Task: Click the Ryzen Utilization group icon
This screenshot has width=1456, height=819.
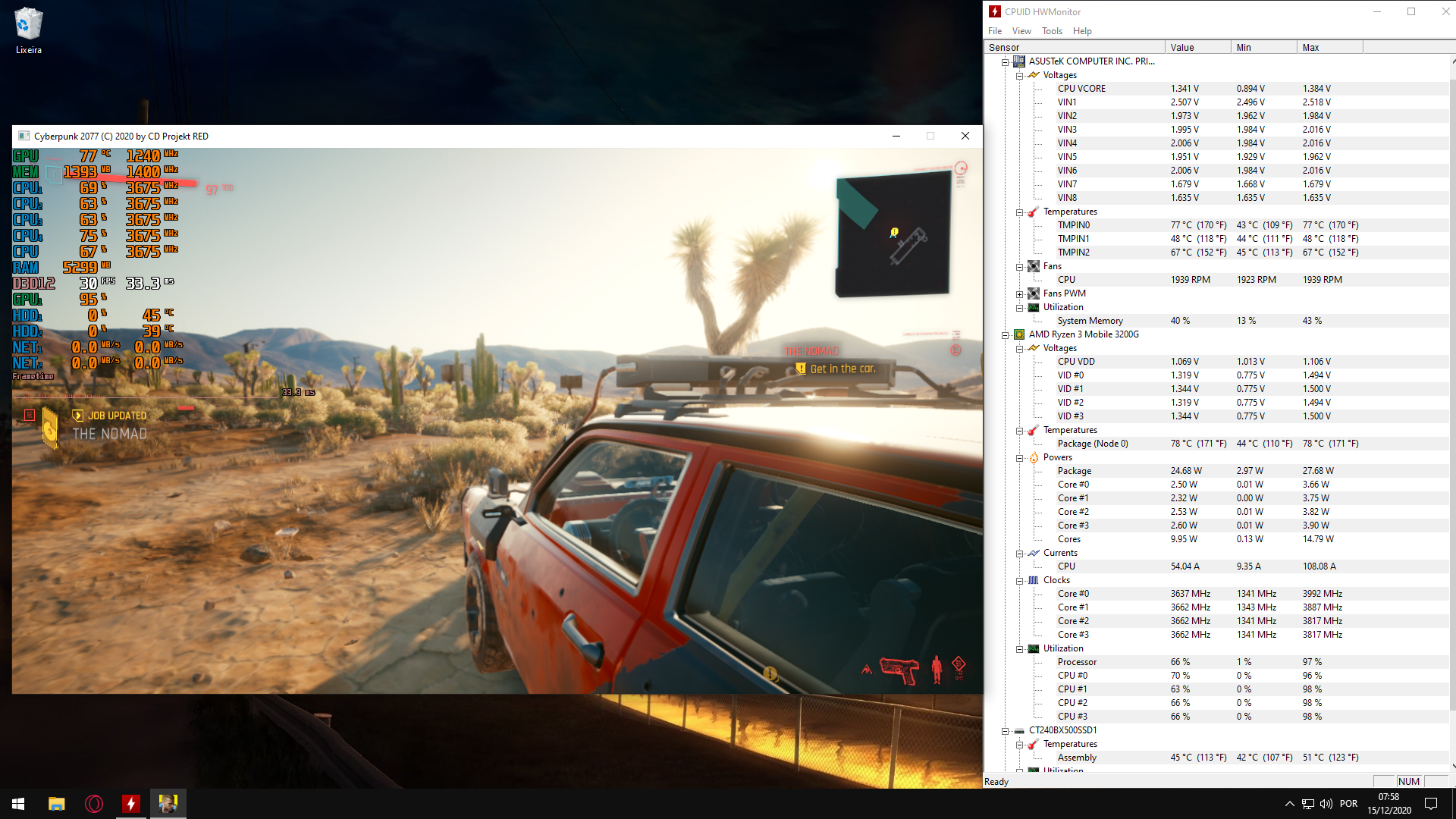Action: pyautogui.click(x=1034, y=648)
